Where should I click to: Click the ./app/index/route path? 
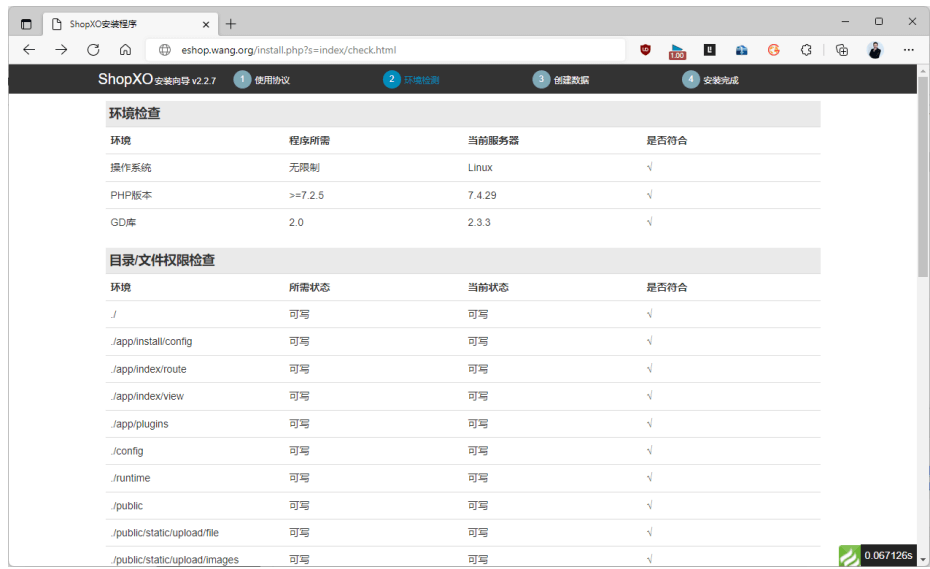[x=148, y=369]
